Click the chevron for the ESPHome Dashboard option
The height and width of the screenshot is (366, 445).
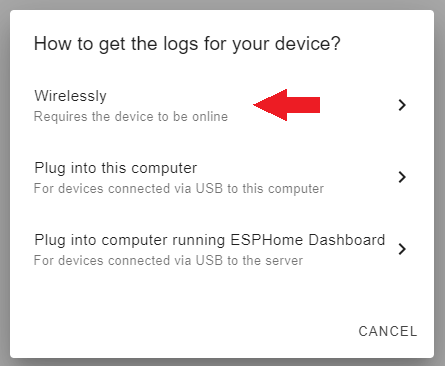pos(402,249)
